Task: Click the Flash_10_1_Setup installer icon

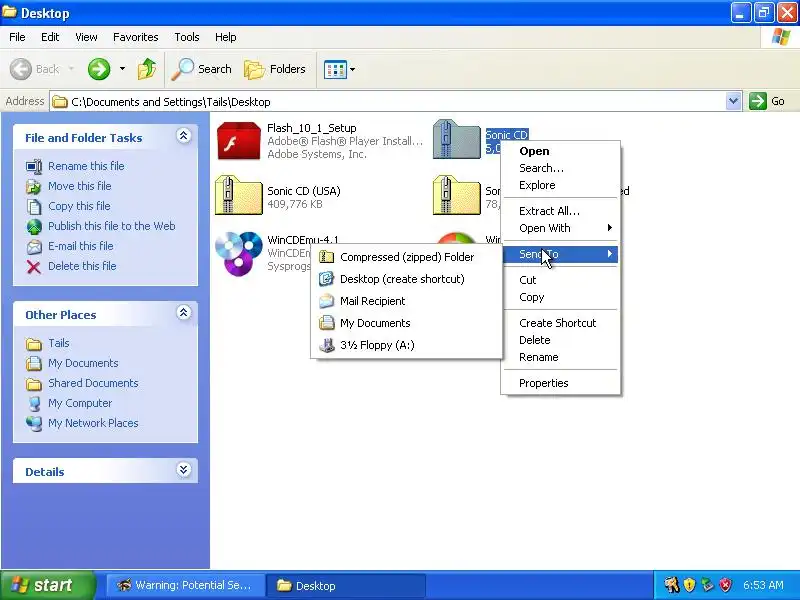Action: [238, 141]
